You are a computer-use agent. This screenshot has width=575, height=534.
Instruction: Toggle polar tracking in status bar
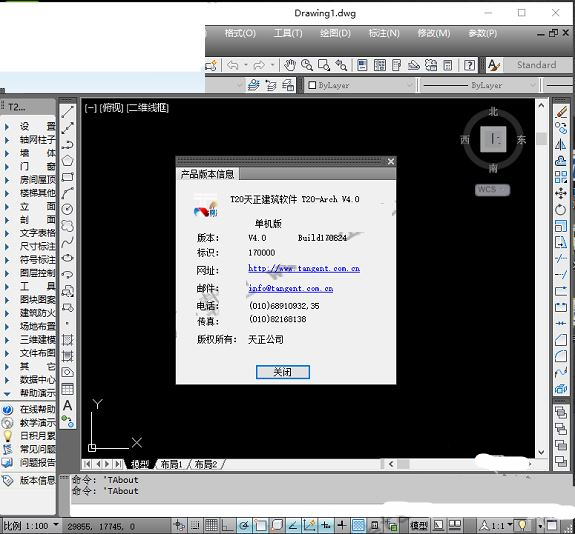pos(244,525)
